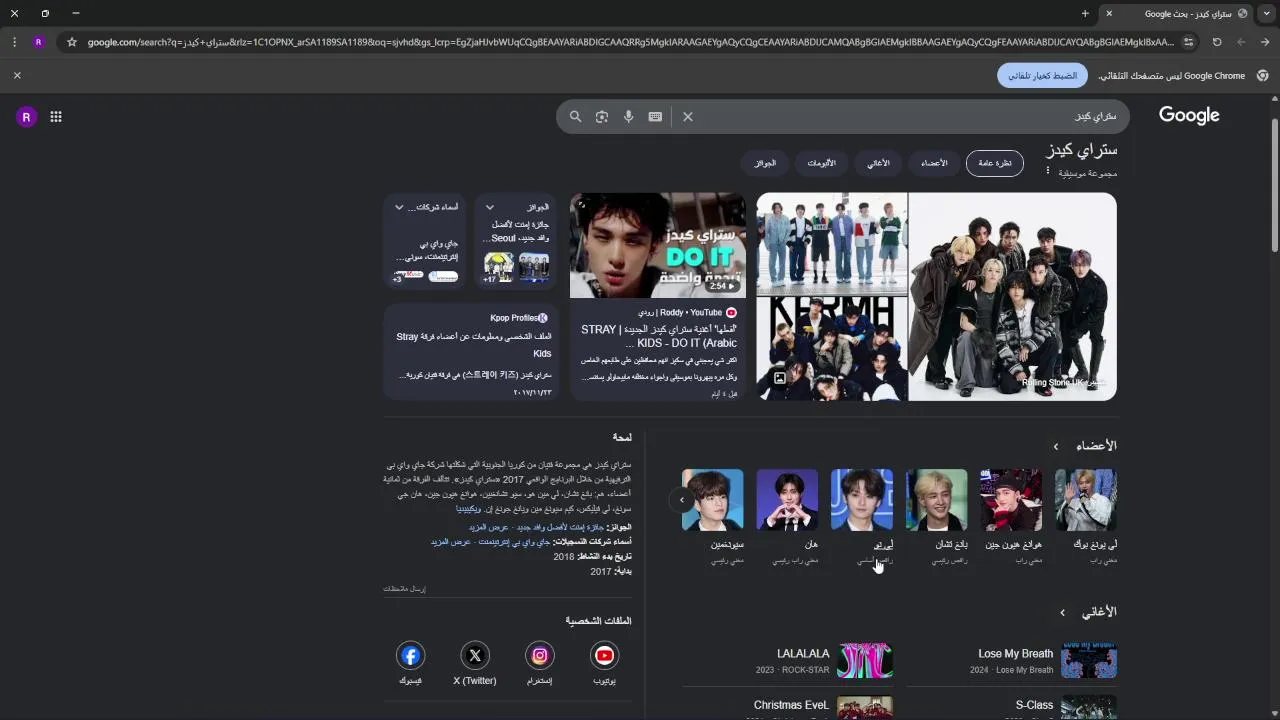
Task: Start voice search with microphone icon
Action: [629, 117]
